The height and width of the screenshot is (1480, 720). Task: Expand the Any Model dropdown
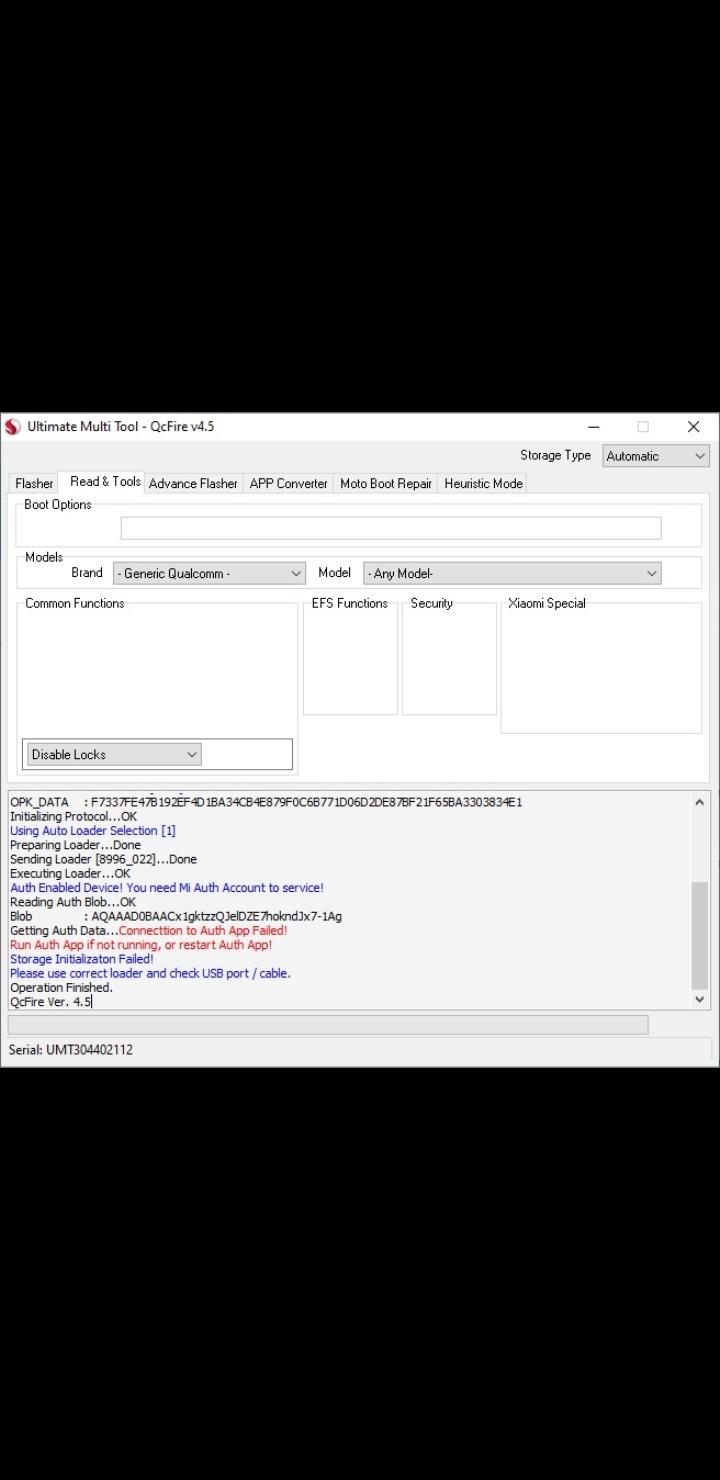coord(512,573)
